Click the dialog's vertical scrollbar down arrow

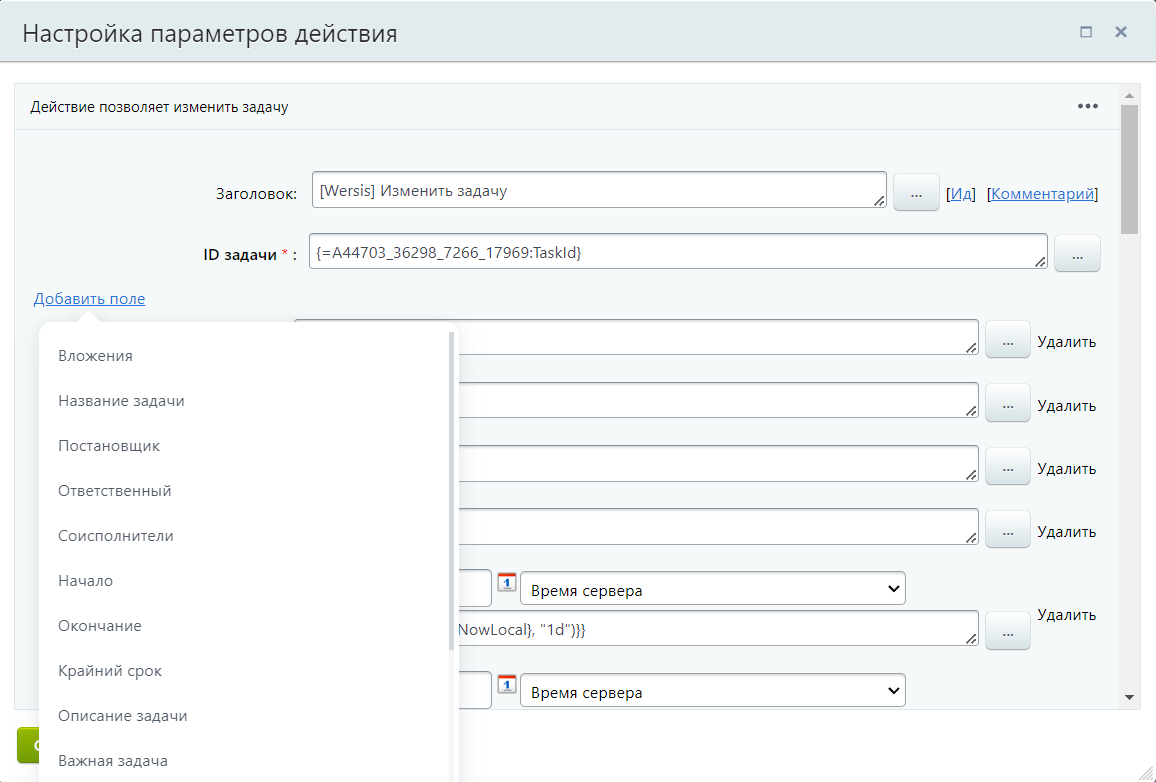1129,697
